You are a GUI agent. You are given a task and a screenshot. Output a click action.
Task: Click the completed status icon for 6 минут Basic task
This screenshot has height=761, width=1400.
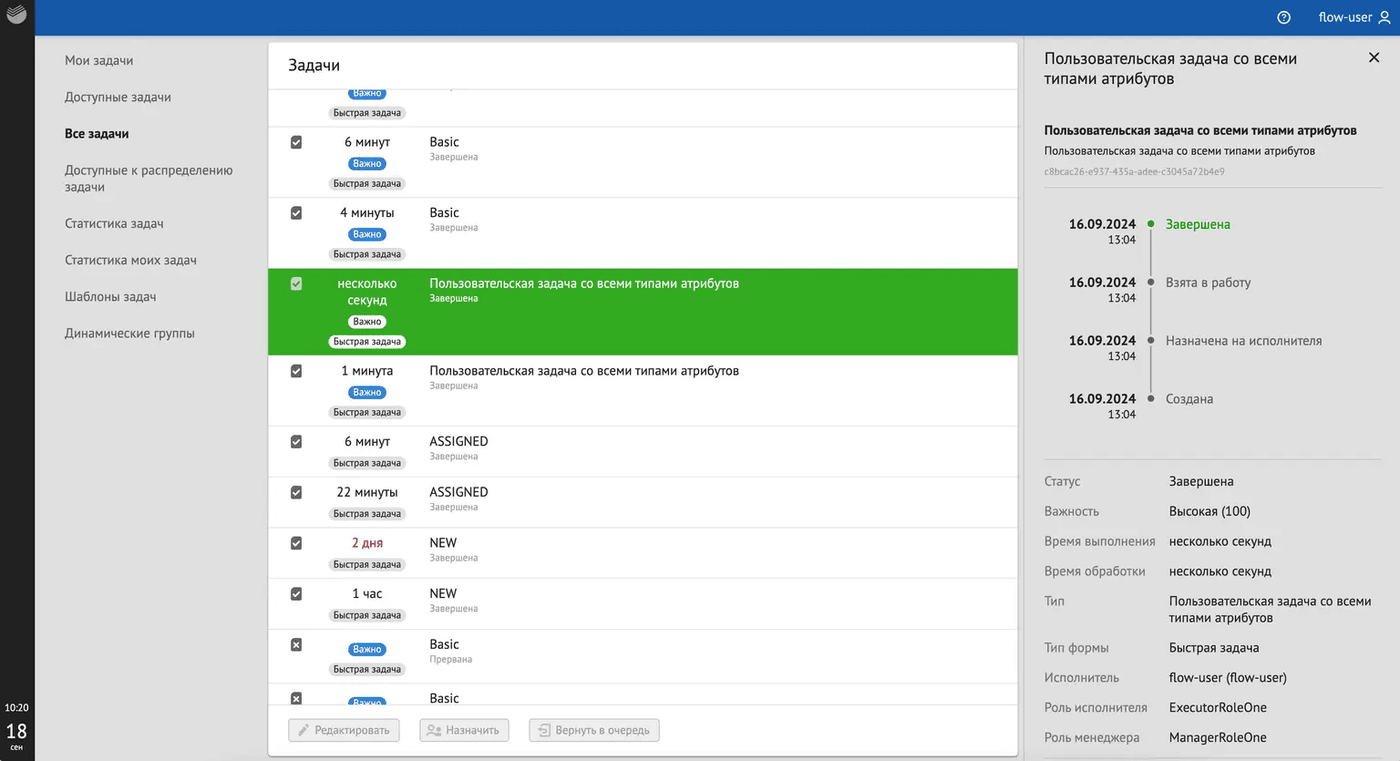(296, 142)
